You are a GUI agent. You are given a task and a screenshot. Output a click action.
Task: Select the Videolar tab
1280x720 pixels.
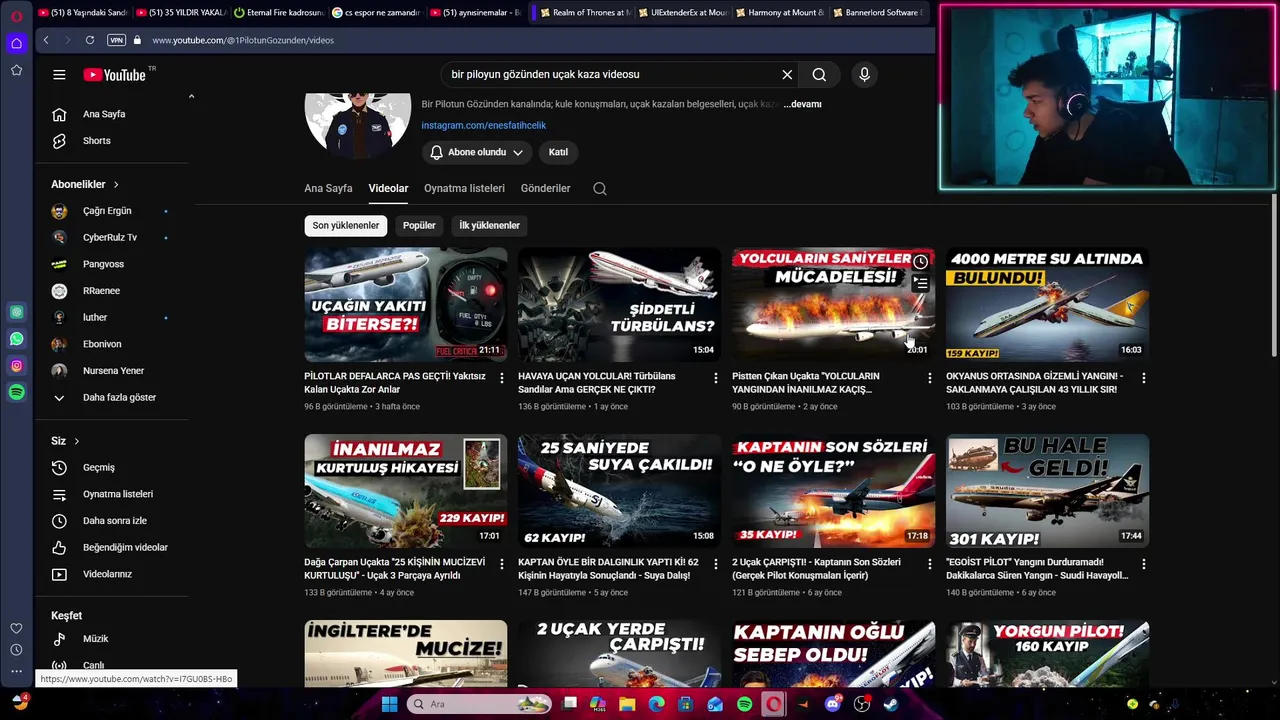[388, 188]
